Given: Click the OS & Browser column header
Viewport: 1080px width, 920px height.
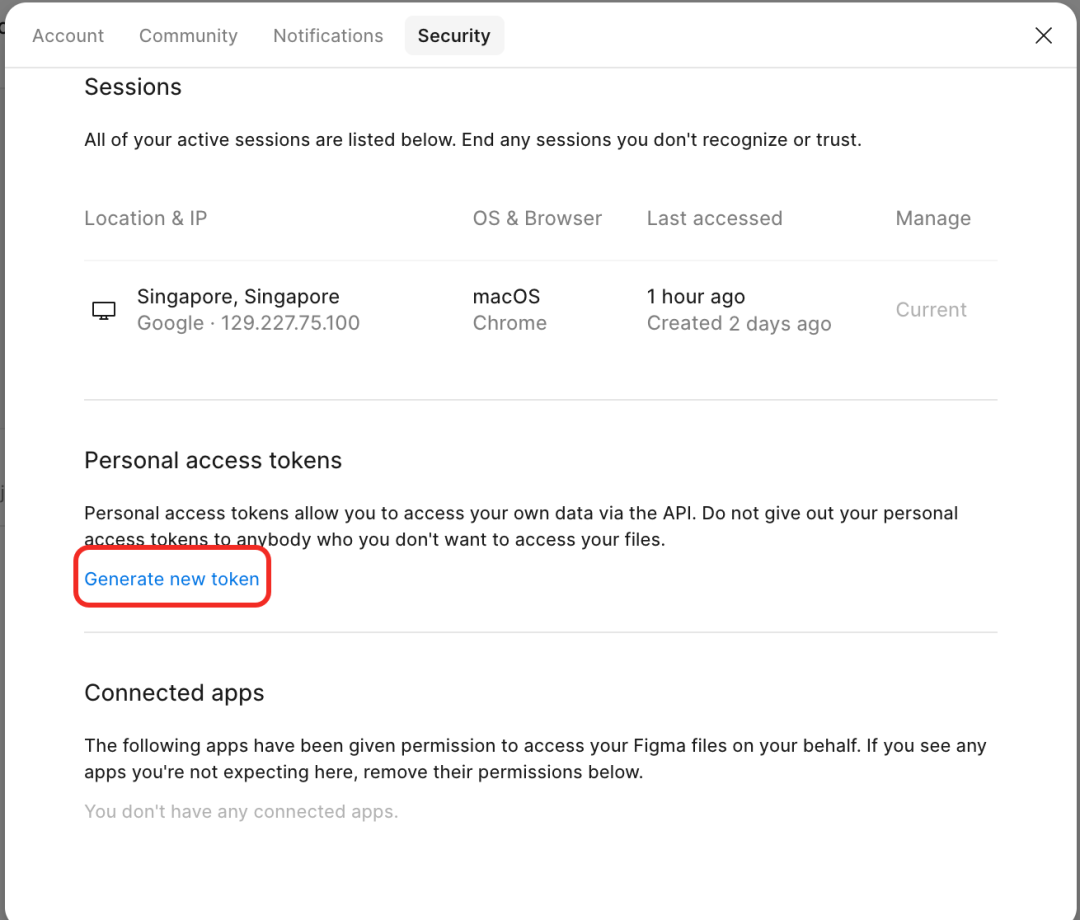Looking at the screenshot, I should (x=537, y=218).
